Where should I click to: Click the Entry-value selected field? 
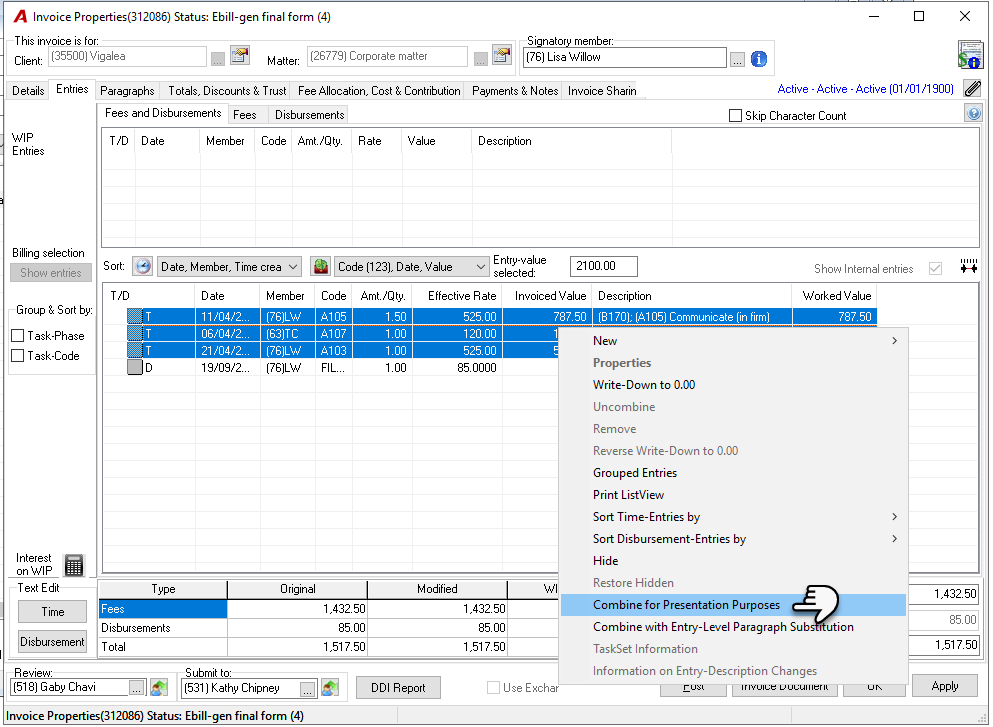[x=604, y=266]
